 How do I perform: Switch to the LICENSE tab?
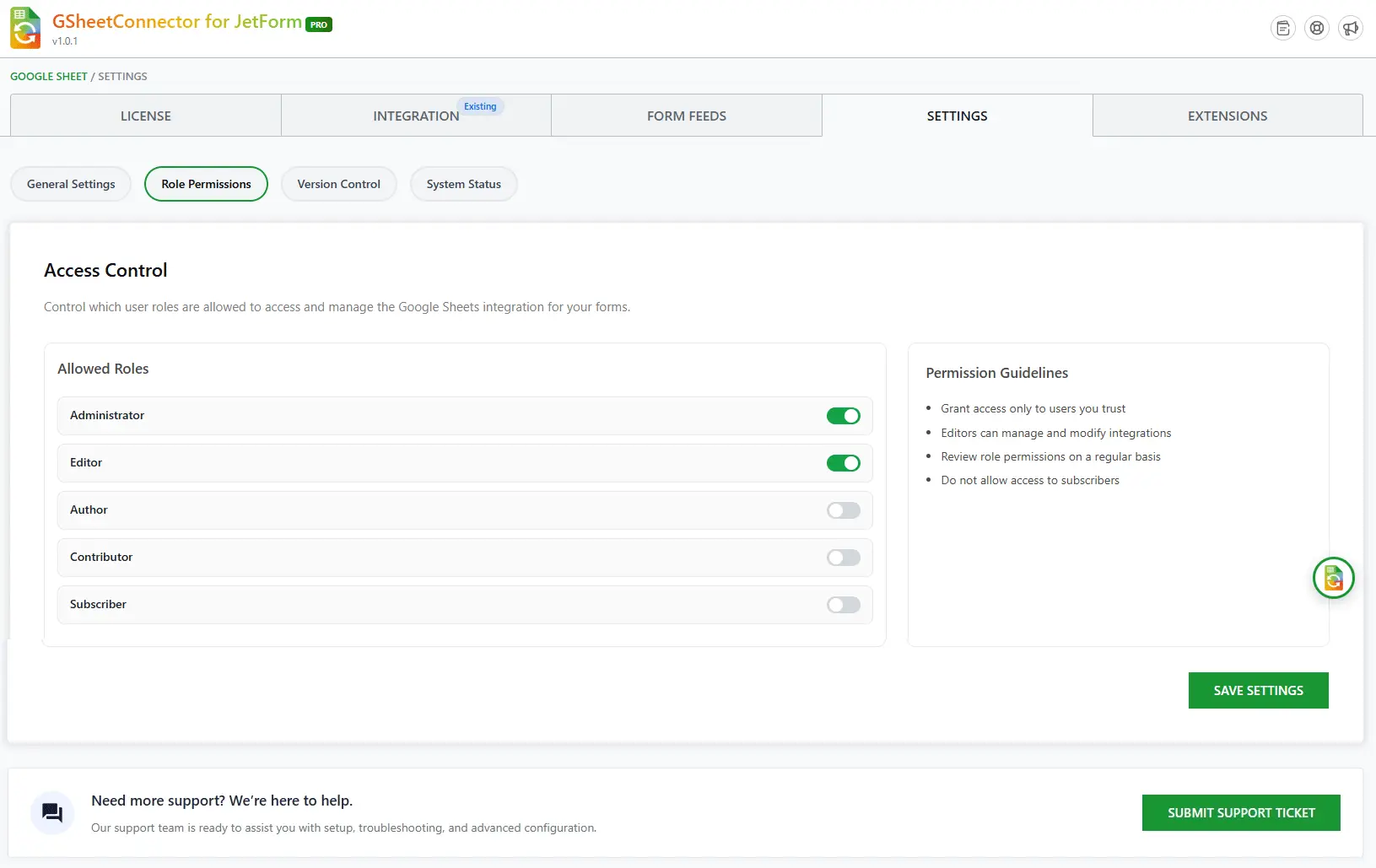[145, 116]
